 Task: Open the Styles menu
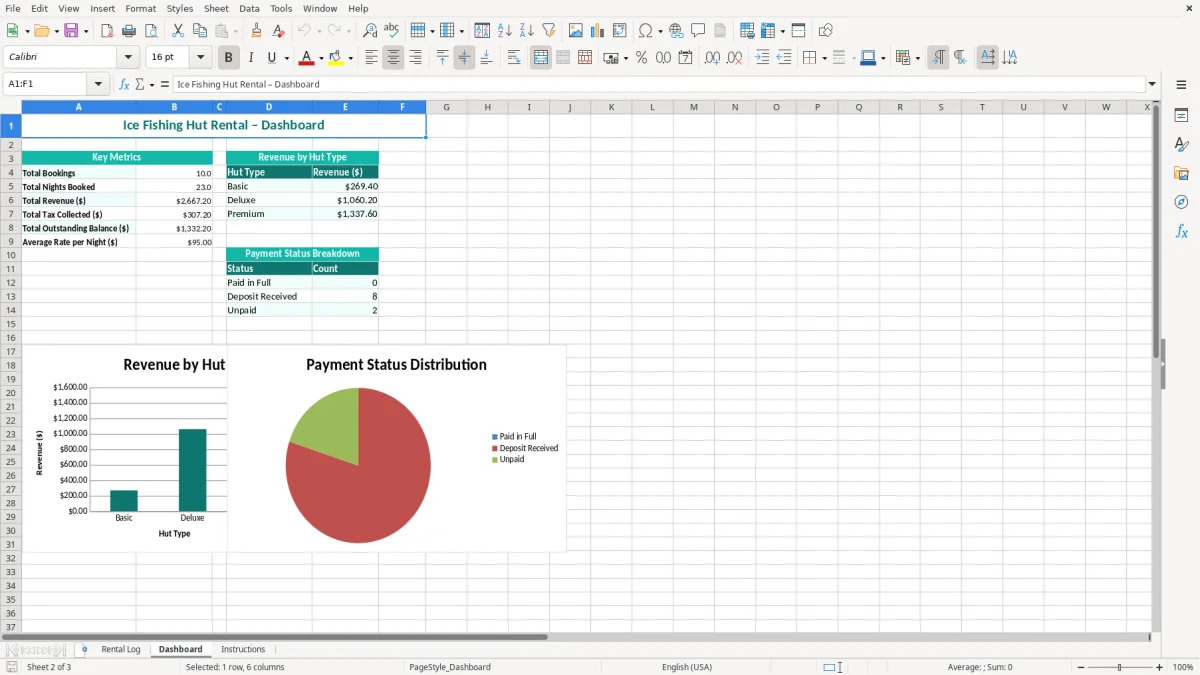tap(180, 8)
